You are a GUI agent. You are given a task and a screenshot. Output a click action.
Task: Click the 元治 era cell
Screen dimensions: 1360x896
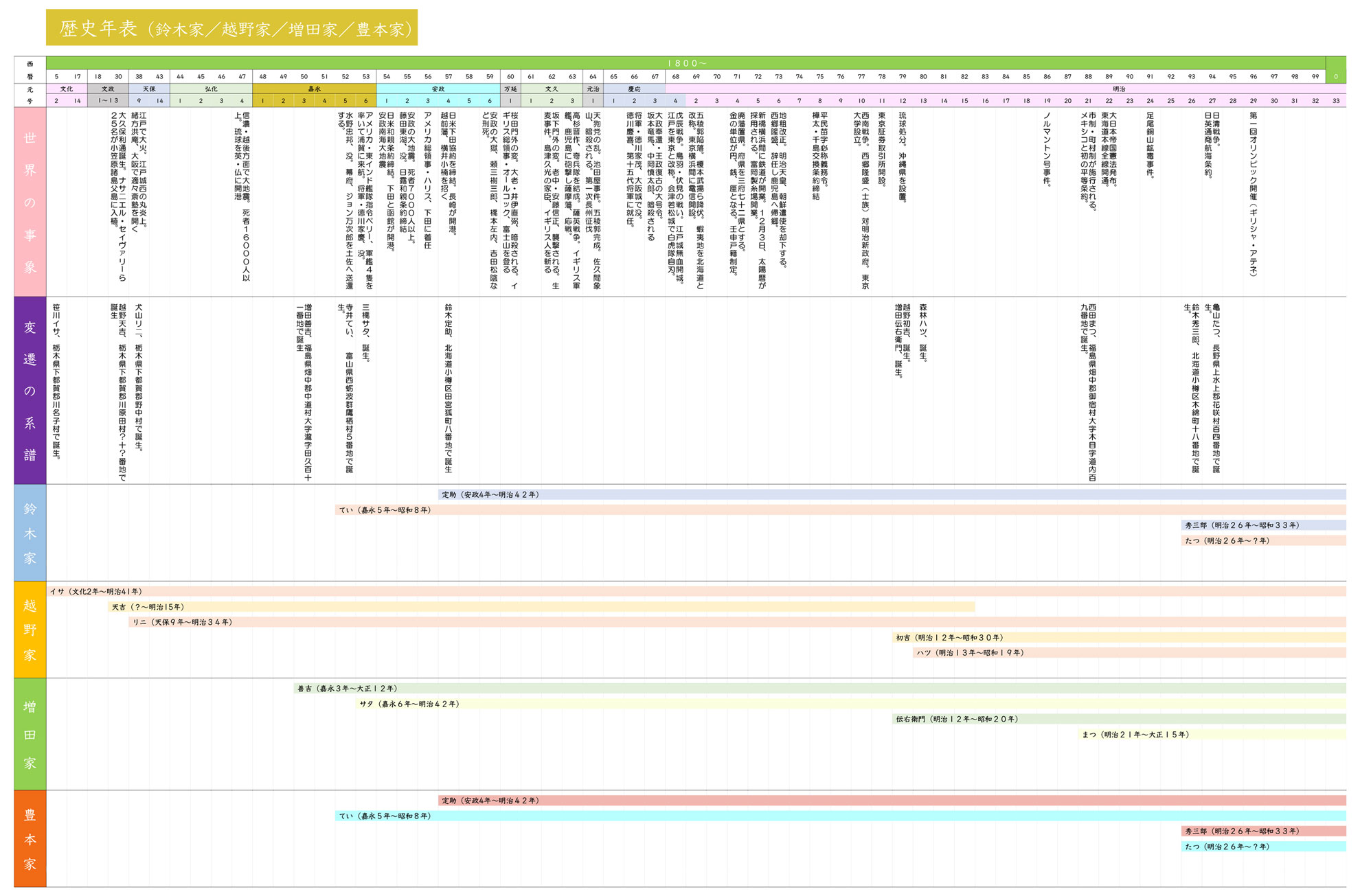[593, 89]
